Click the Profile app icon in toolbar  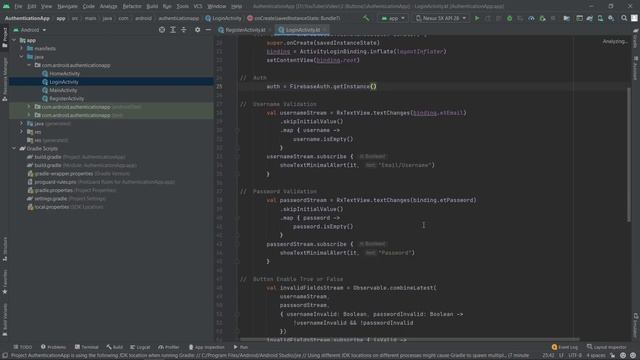[531, 18]
